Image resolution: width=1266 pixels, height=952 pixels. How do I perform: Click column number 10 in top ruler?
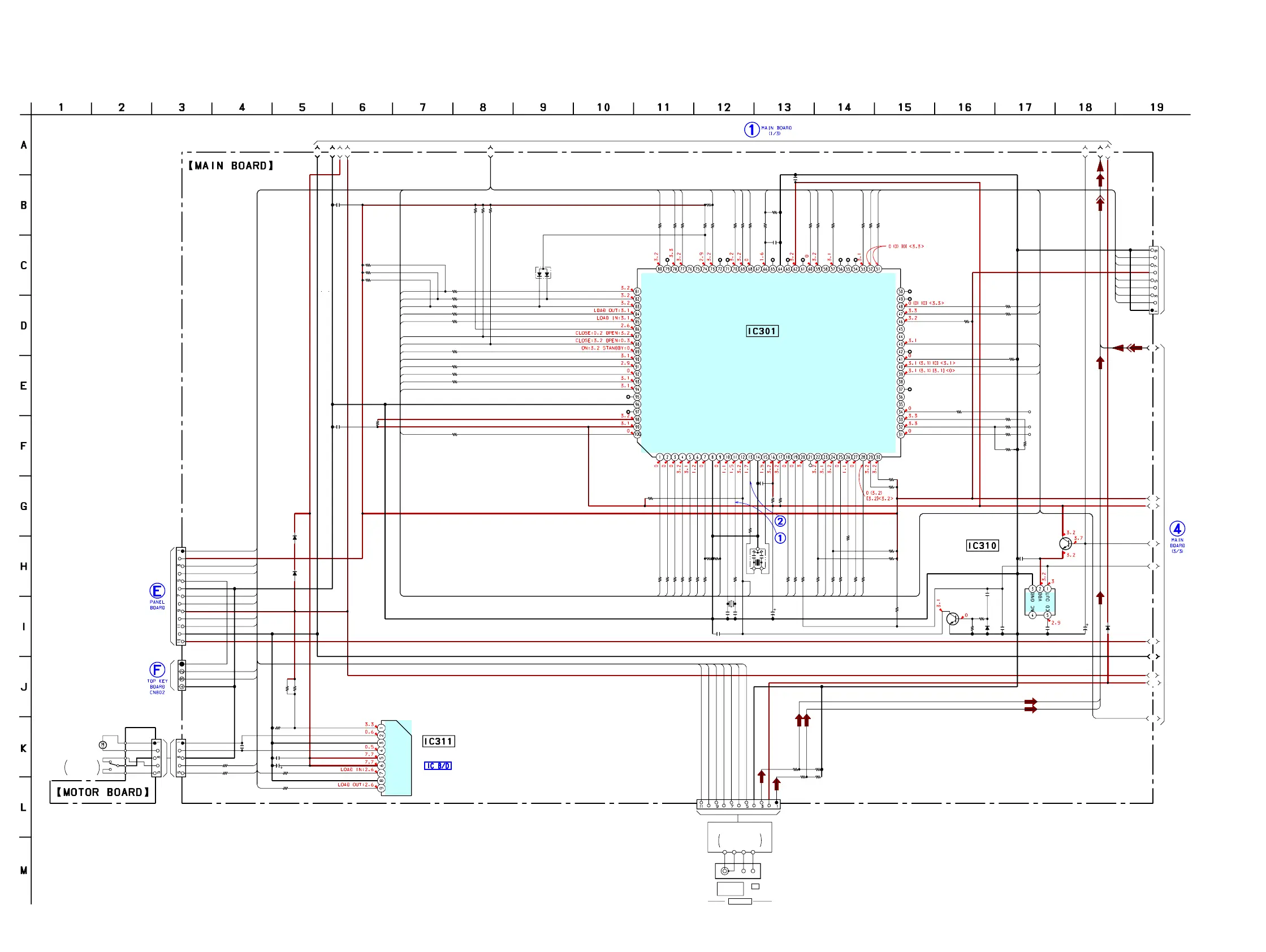603,107
